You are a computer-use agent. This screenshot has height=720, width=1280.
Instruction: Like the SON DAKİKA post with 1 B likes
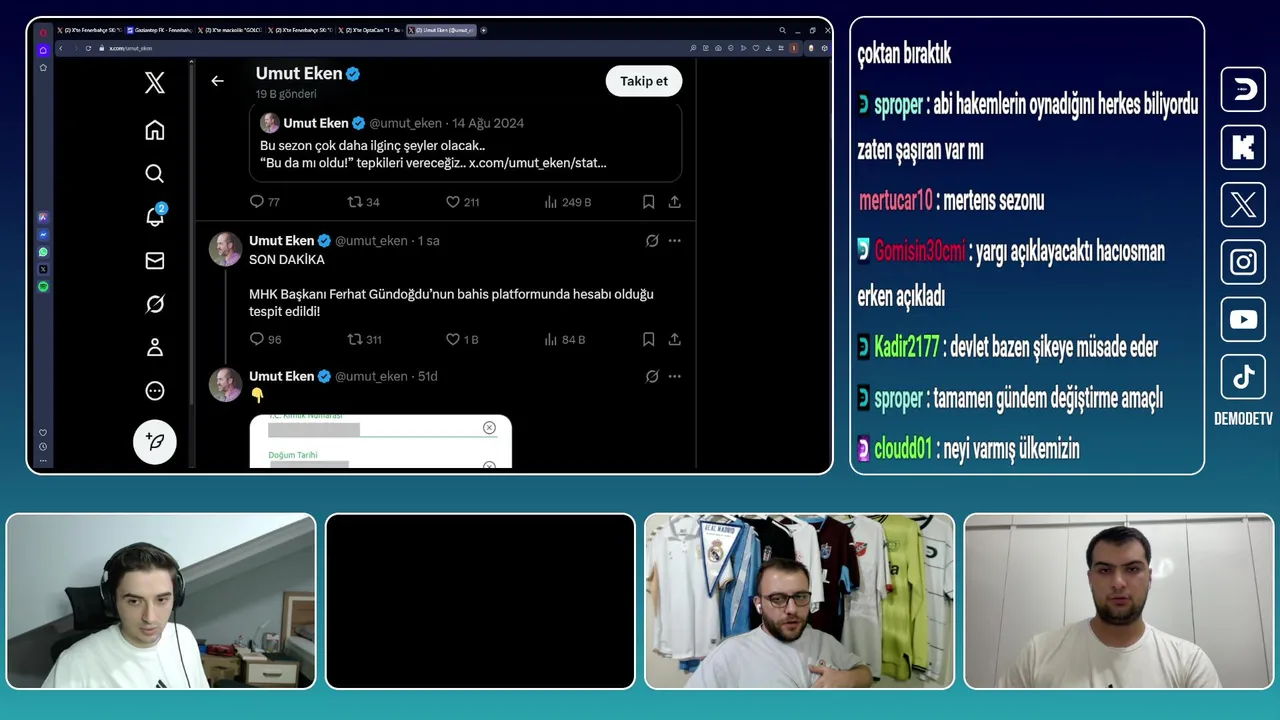click(x=462, y=339)
